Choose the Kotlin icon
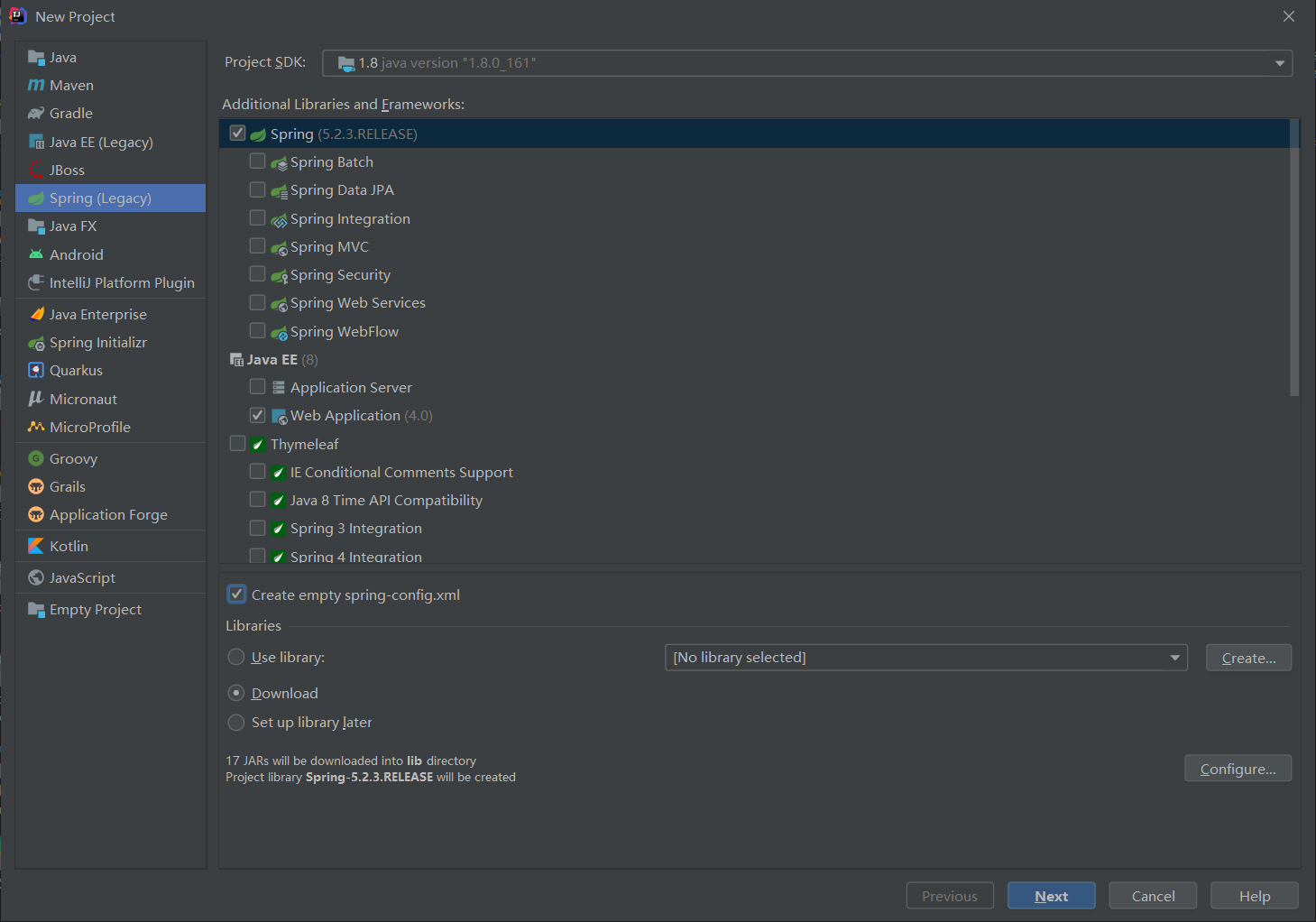Viewport: 1316px width, 922px height. pyautogui.click(x=36, y=546)
